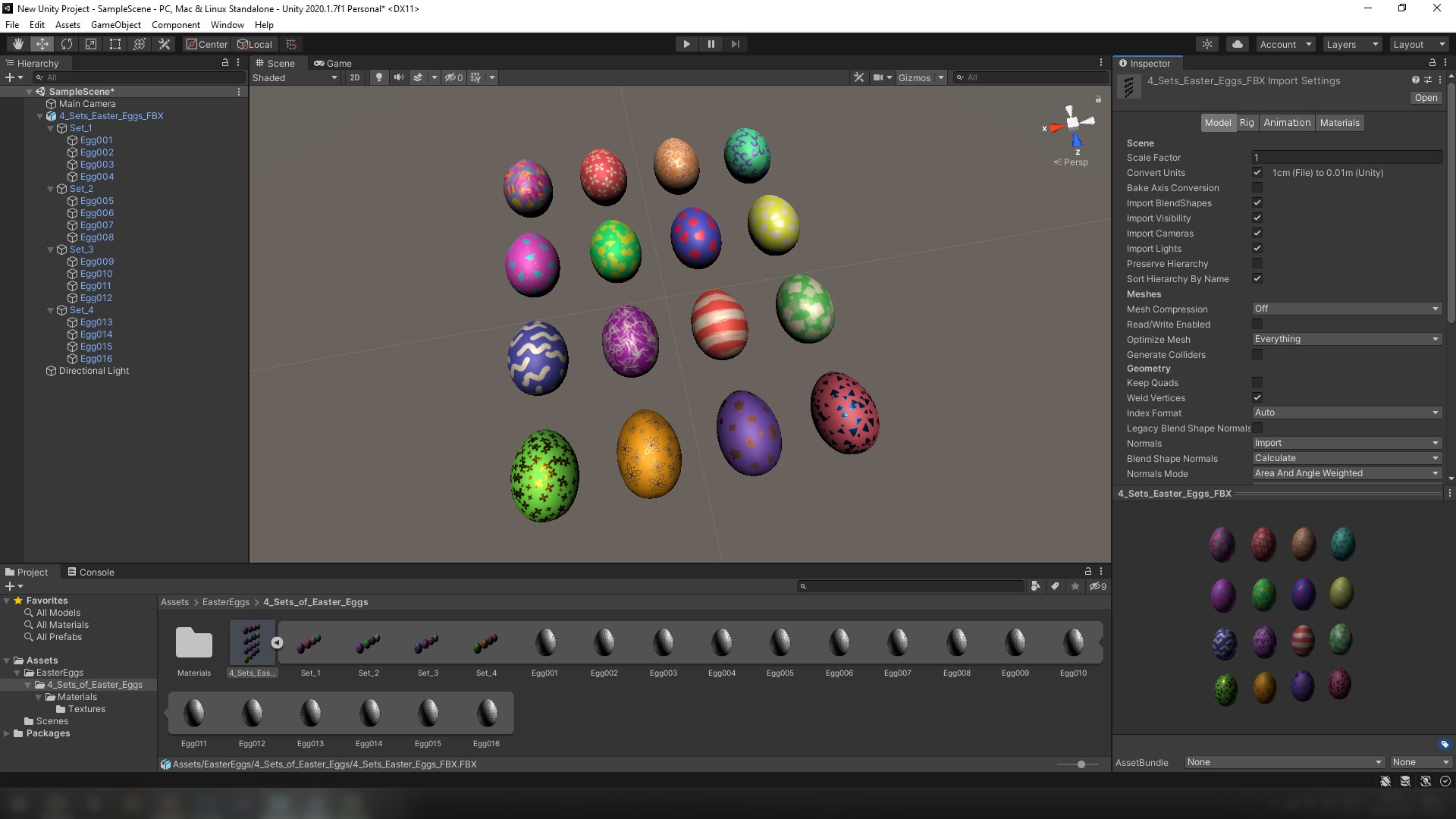This screenshot has height=819, width=1456.
Task: Open Unity Collaborate cloud icon
Action: pos(1238,44)
